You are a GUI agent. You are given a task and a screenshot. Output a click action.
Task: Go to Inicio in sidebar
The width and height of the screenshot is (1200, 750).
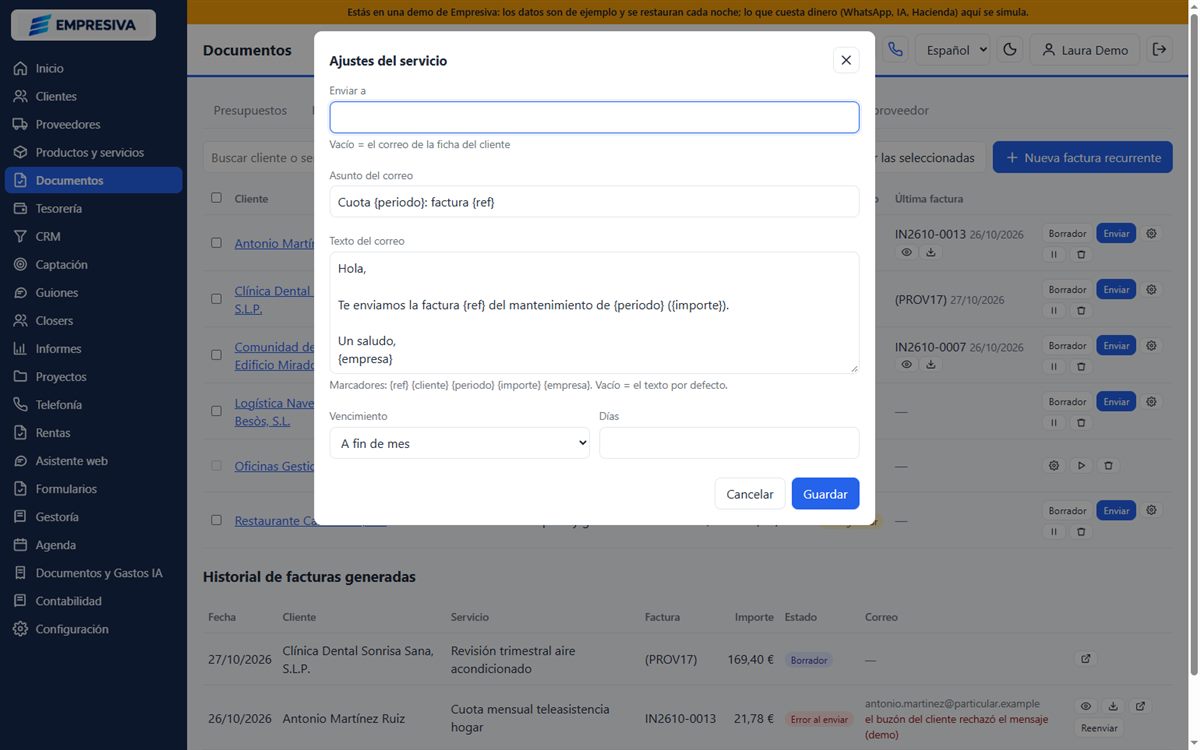(x=93, y=68)
